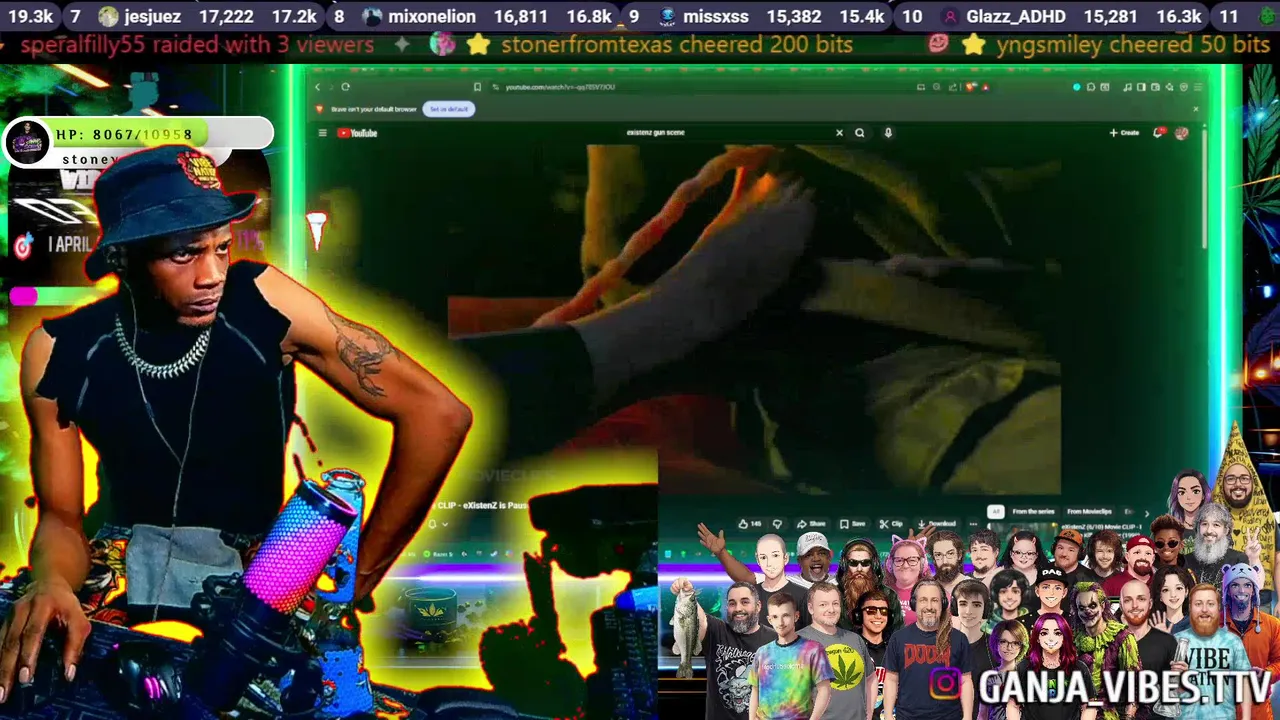Open the subscription bell dropdown under title

coord(438,523)
